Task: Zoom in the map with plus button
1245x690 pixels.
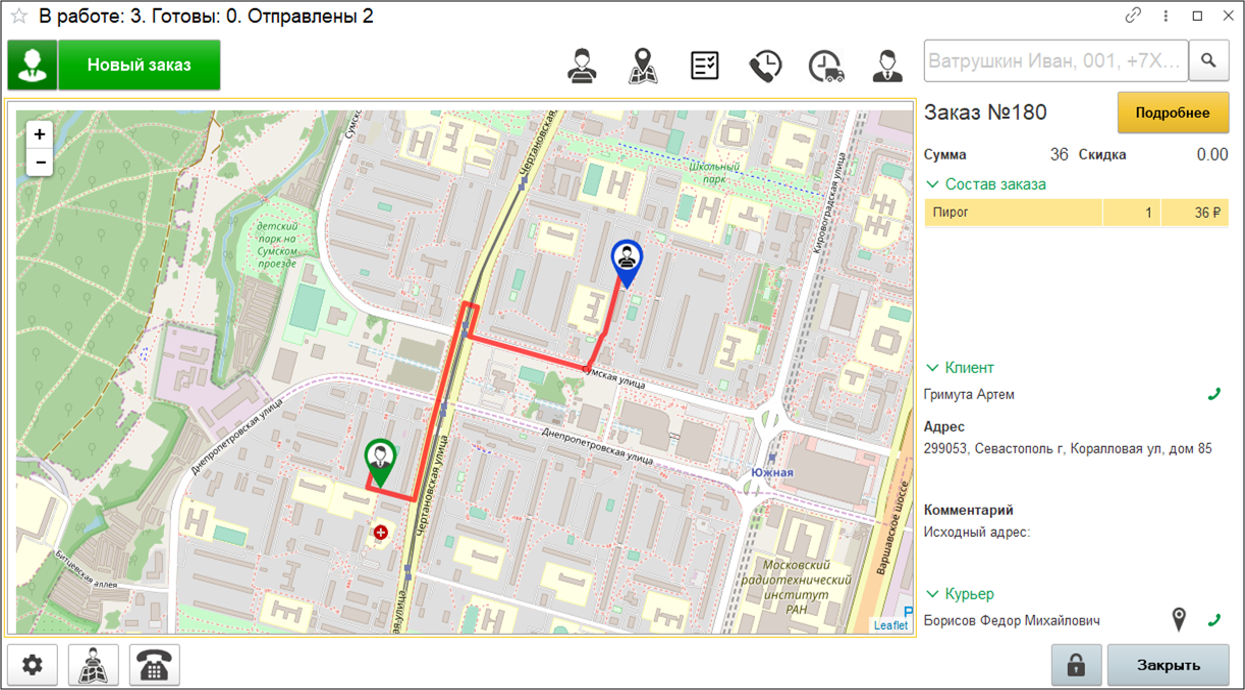Action: pos(40,134)
